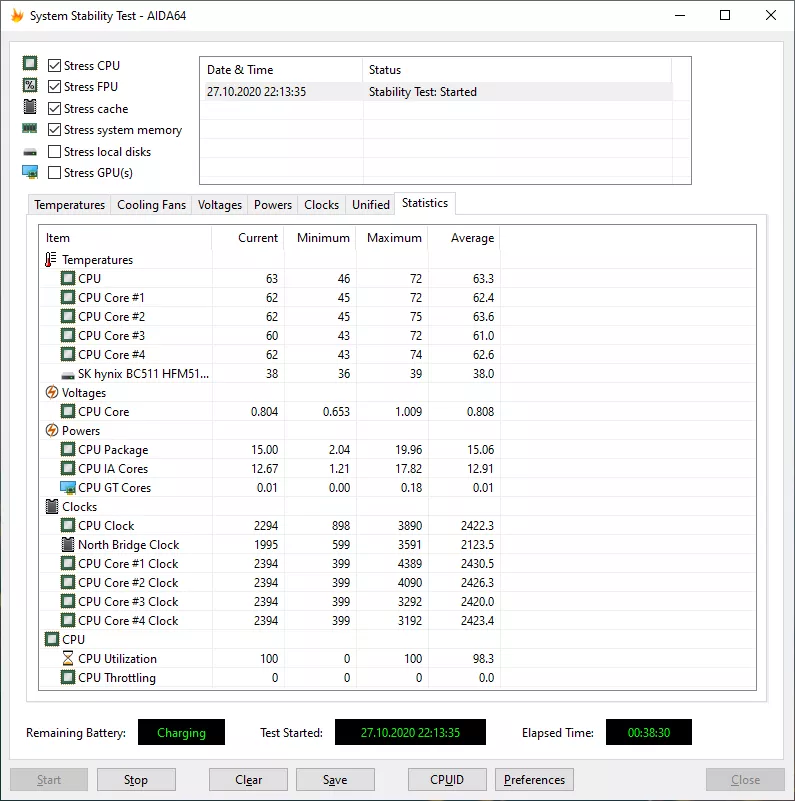Click the Test Started timestamp display
Image resolution: width=795 pixels, height=801 pixels.
coord(410,732)
